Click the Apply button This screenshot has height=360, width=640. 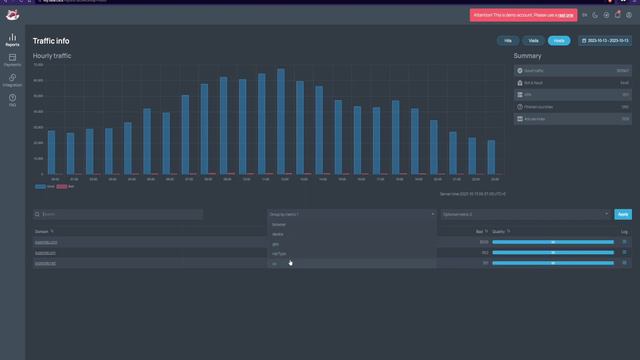623,214
